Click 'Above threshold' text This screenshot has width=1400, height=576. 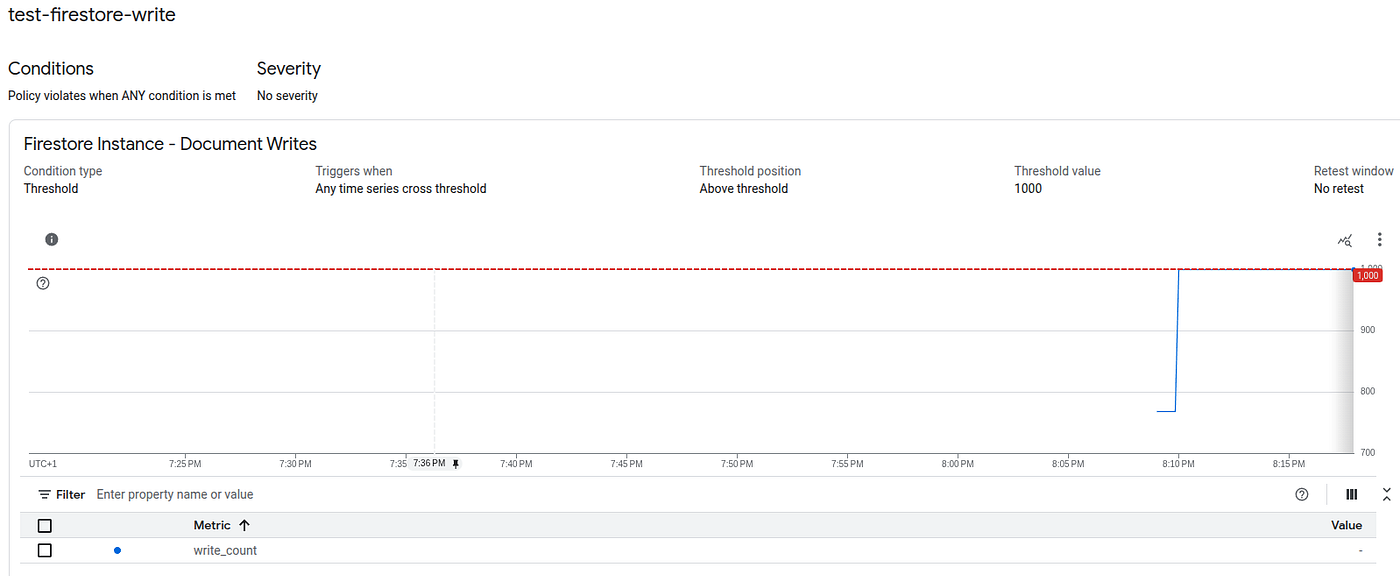[744, 189]
